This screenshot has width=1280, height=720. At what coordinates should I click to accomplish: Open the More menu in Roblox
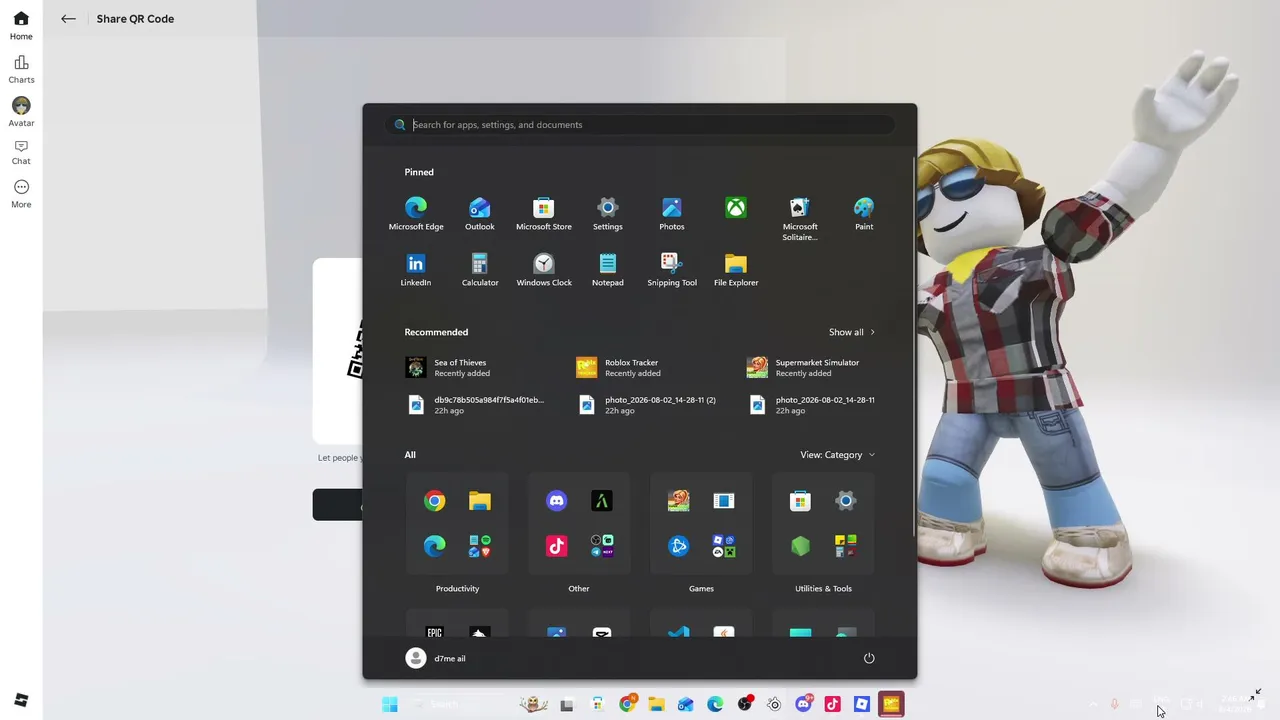click(21, 194)
